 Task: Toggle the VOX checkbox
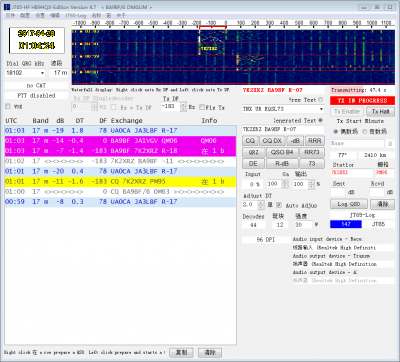(x=8, y=107)
